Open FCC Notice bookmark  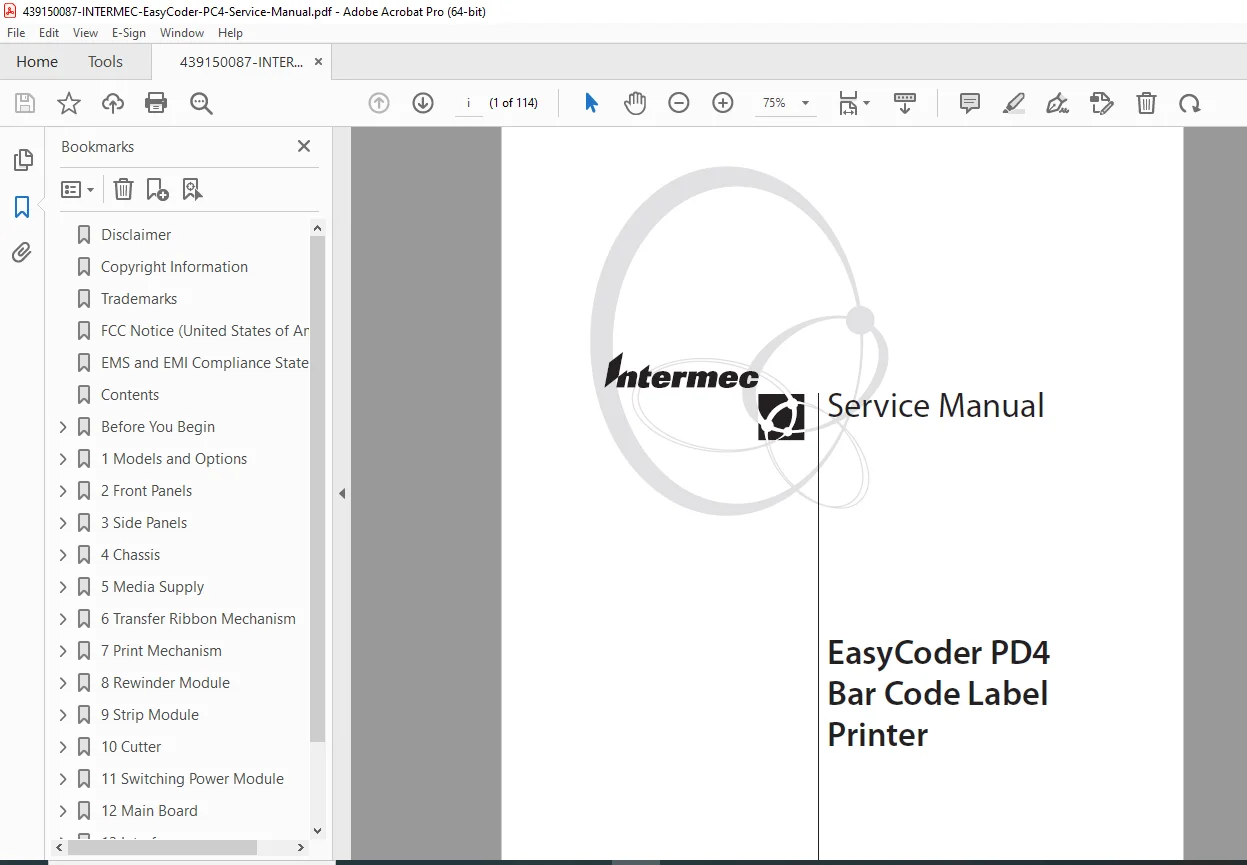205,331
